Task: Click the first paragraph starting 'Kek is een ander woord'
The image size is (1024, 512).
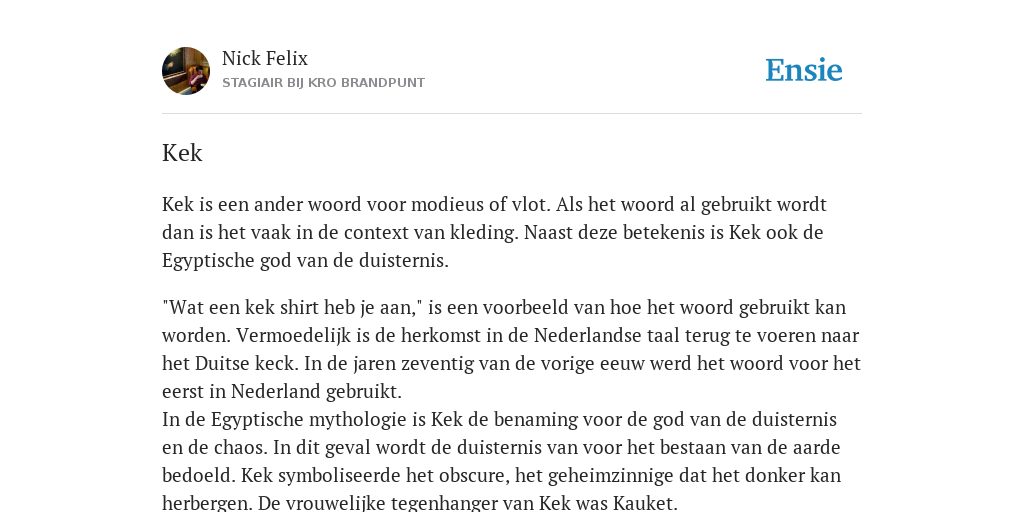Action: 494,232
